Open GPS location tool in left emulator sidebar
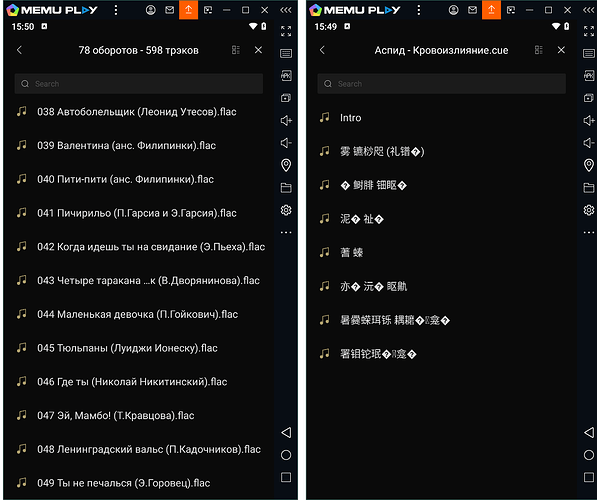 point(286,165)
